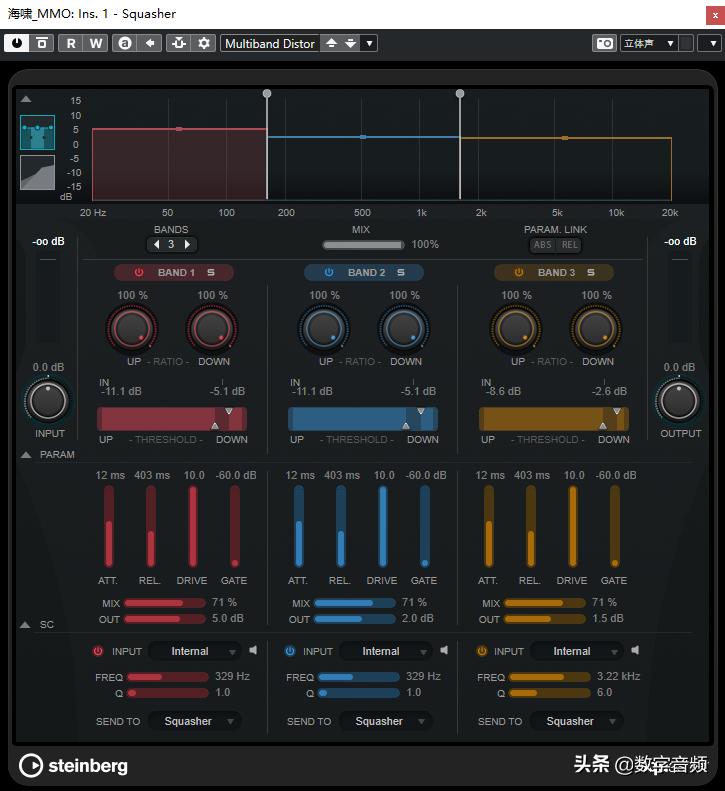725x791 pixels.
Task: Click the preset name field Multiband Distor
Action: coord(270,43)
